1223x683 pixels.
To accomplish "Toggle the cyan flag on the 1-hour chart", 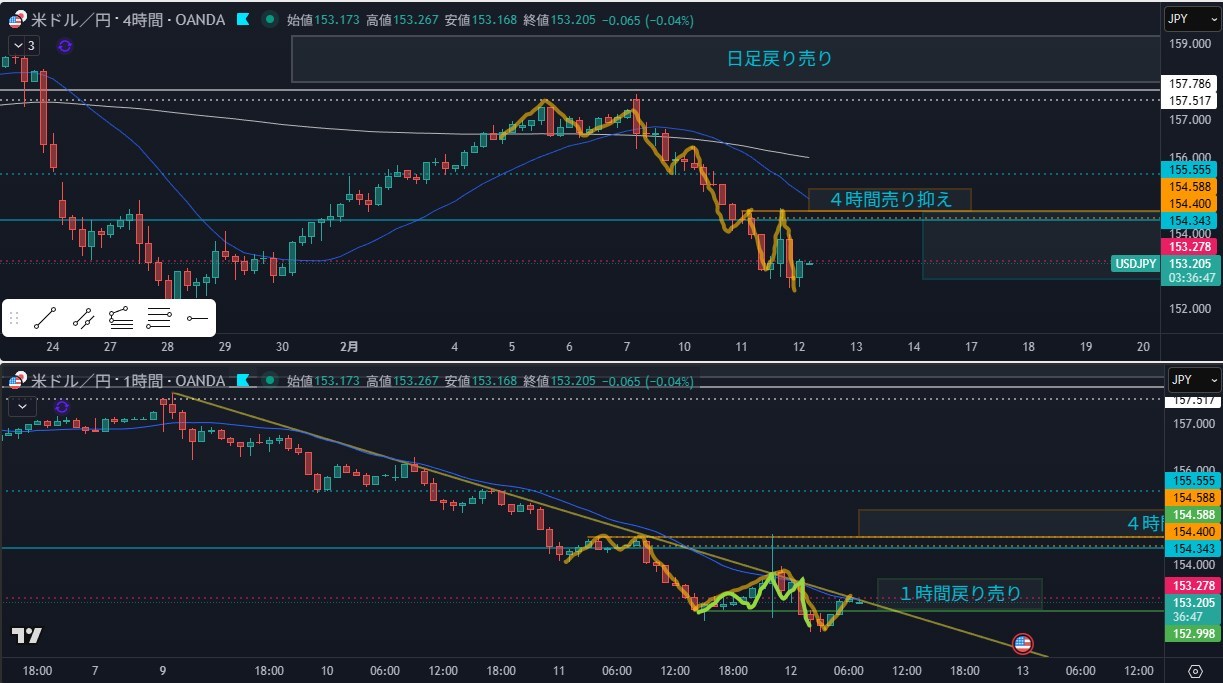I will pos(242,381).
